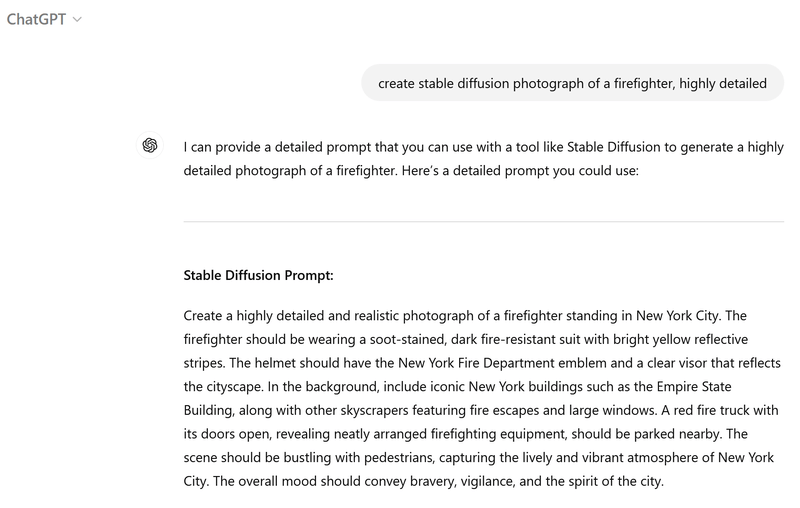Click the words "create stable diffusion photograph"
800x508 pixels.
(480, 84)
